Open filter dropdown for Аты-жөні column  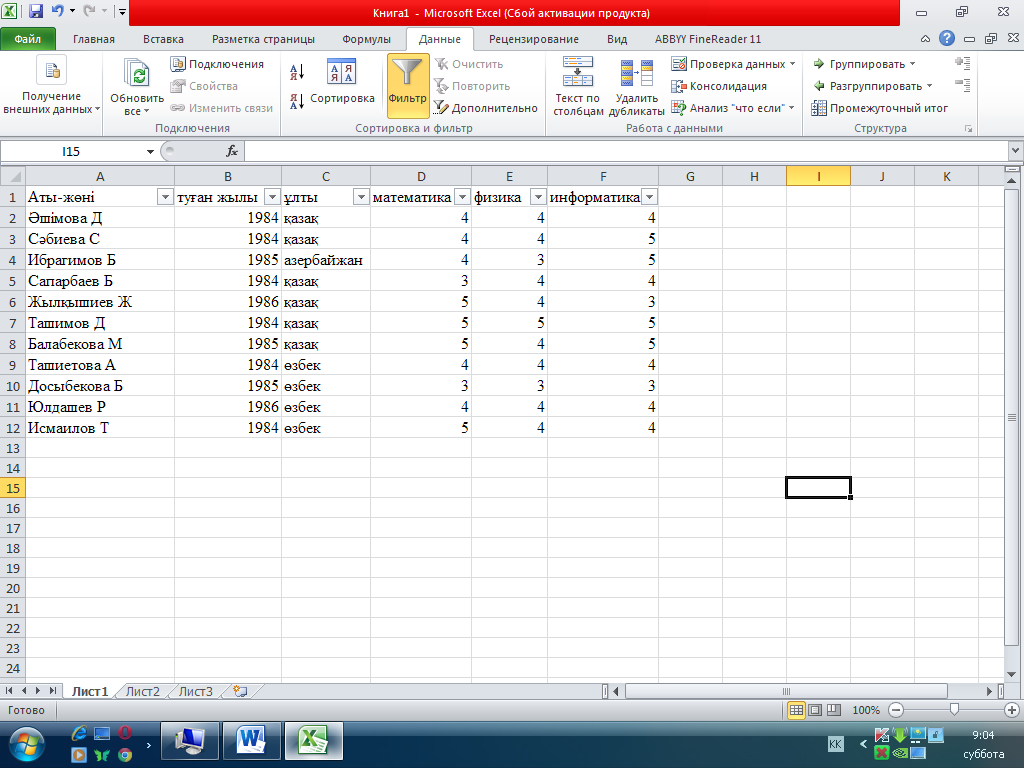pyautogui.click(x=165, y=197)
